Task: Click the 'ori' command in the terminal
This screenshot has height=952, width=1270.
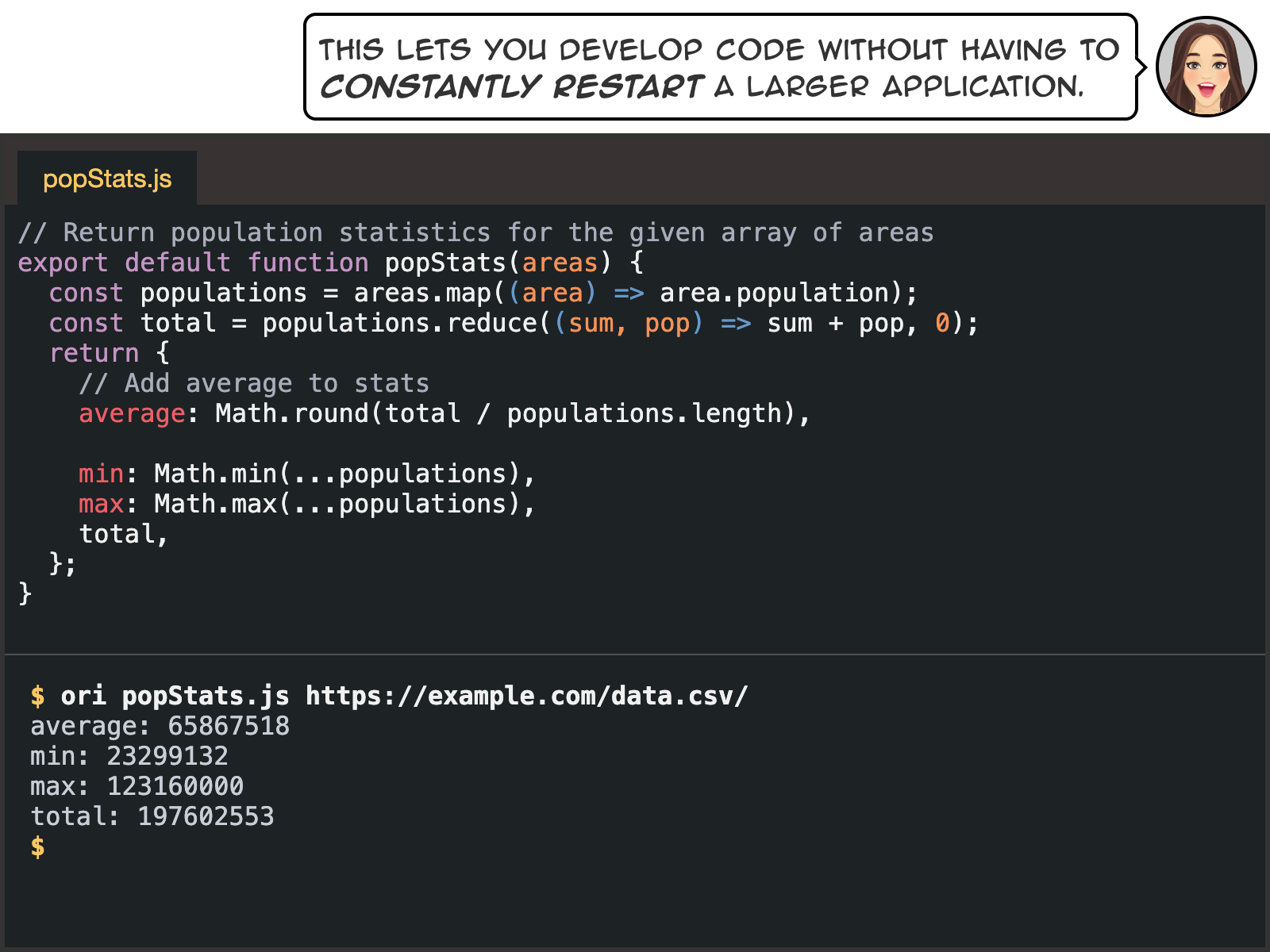Action: coord(83,696)
